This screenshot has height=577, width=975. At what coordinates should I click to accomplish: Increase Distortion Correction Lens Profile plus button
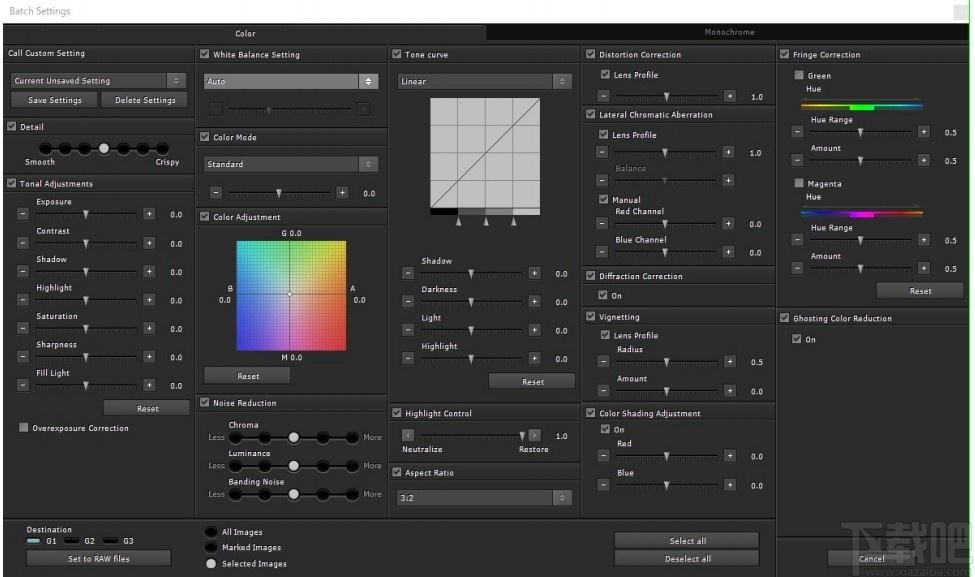tap(730, 96)
